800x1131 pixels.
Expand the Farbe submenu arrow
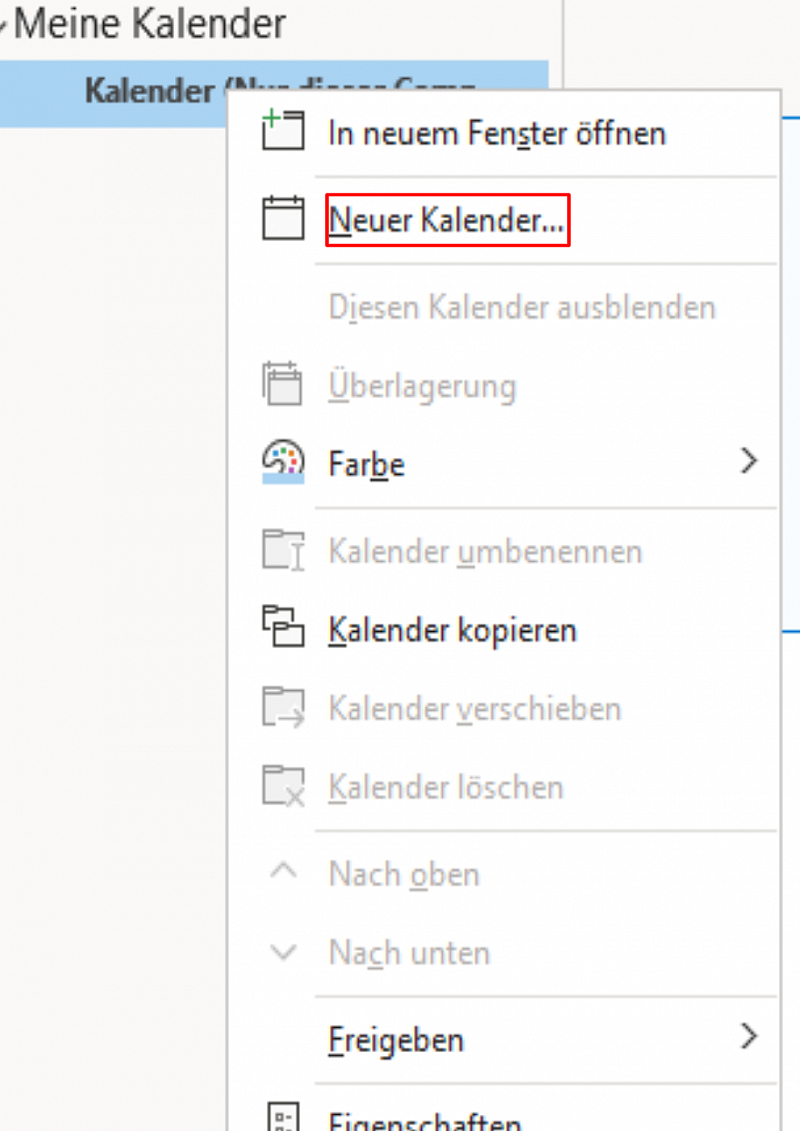click(x=749, y=462)
